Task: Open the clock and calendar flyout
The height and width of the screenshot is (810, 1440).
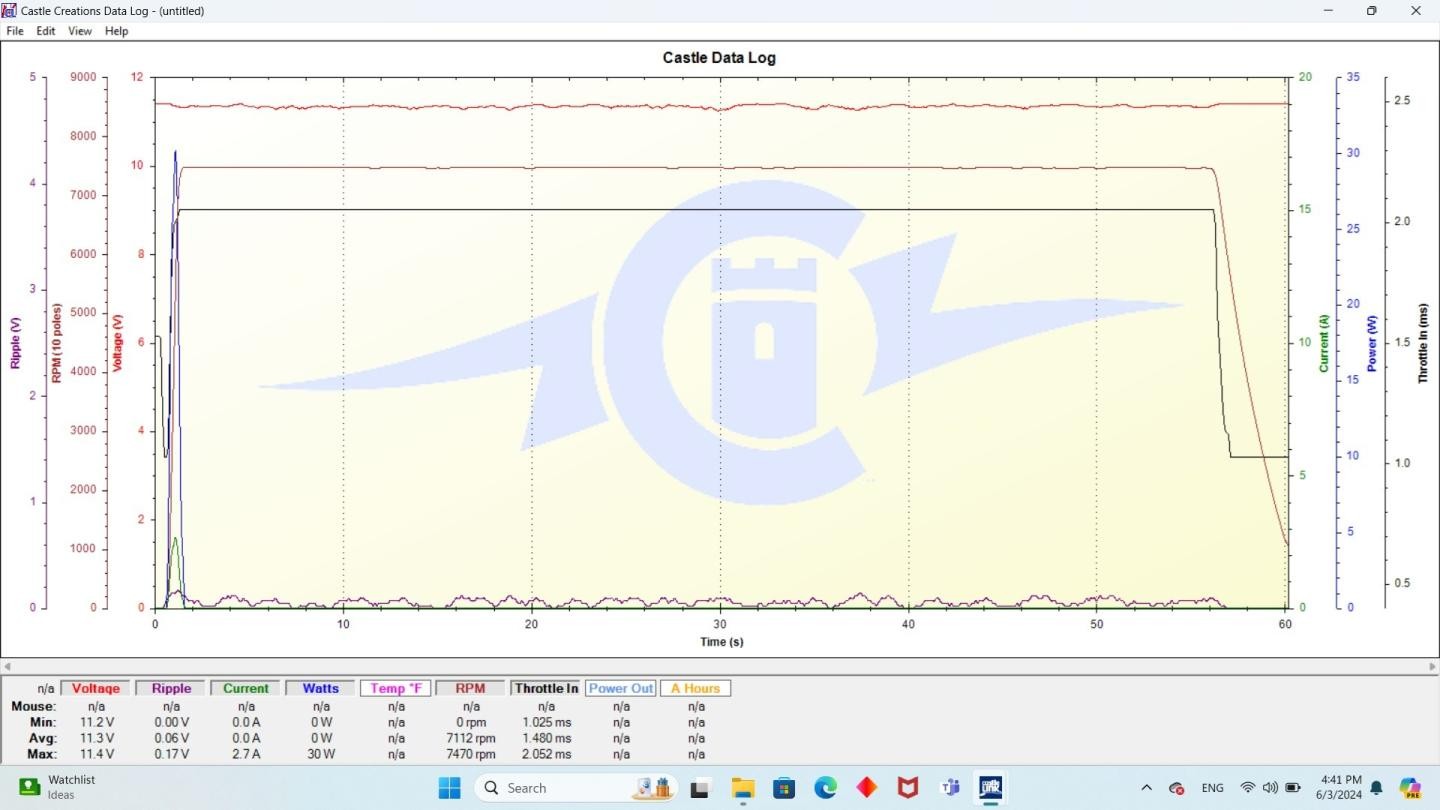Action: coord(1341,787)
